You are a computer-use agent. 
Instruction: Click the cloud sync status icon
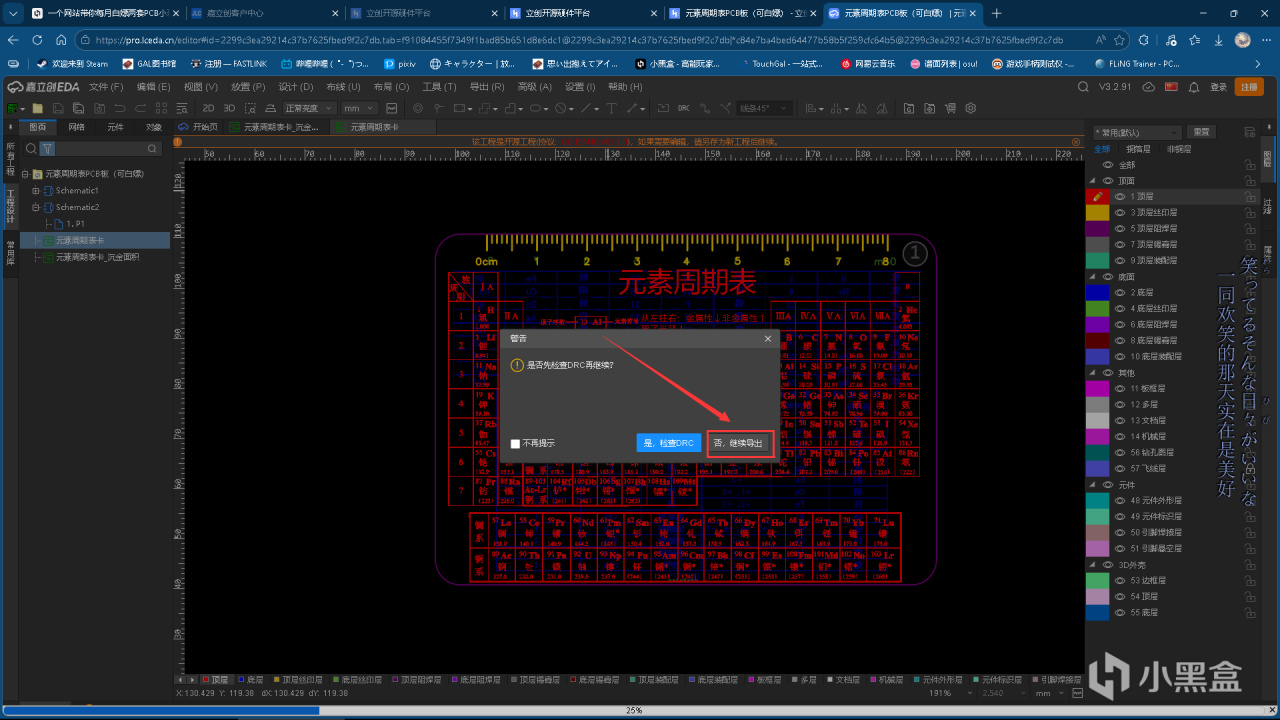tap(1149, 87)
